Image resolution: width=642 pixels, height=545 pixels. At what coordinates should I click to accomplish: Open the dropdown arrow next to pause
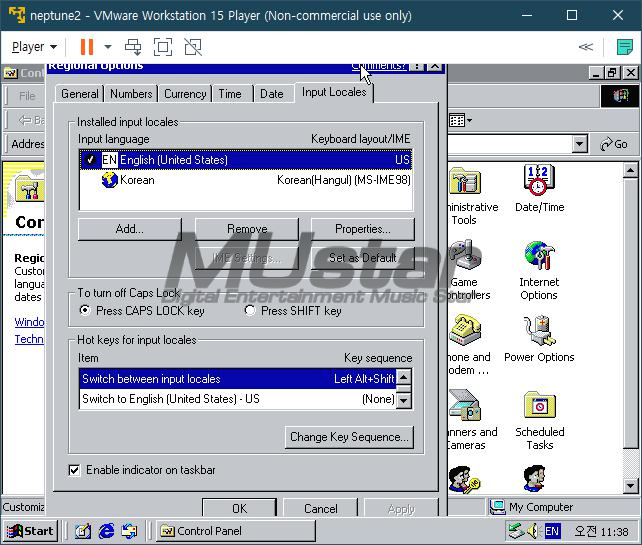[108, 47]
